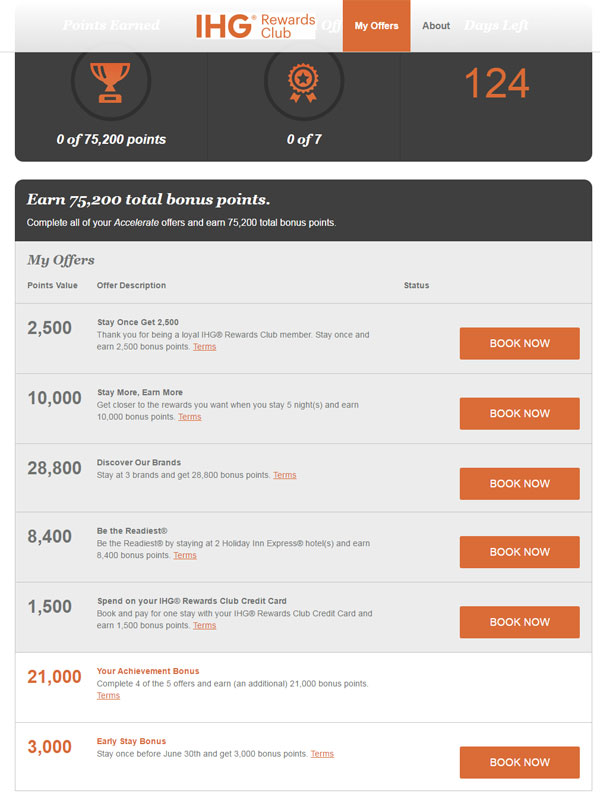Book Now for Stay More, Earn More
The image size is (600, 800).
coord(519,413)
